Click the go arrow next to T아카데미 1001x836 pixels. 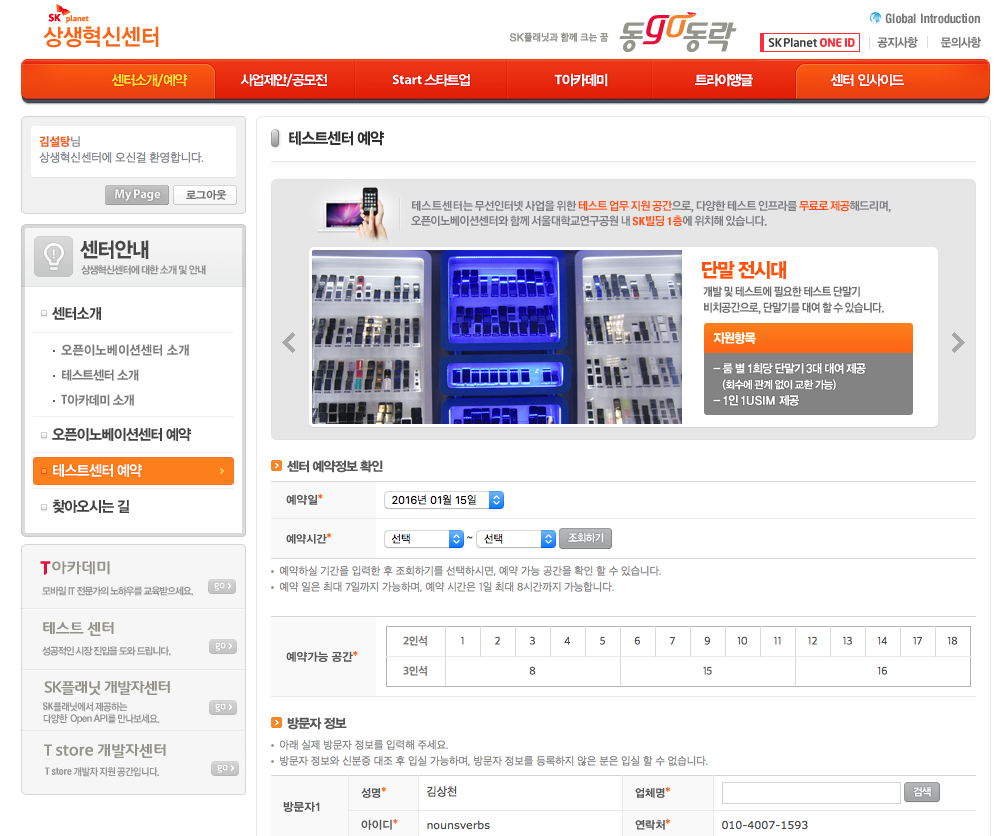[x=221, y=587]
